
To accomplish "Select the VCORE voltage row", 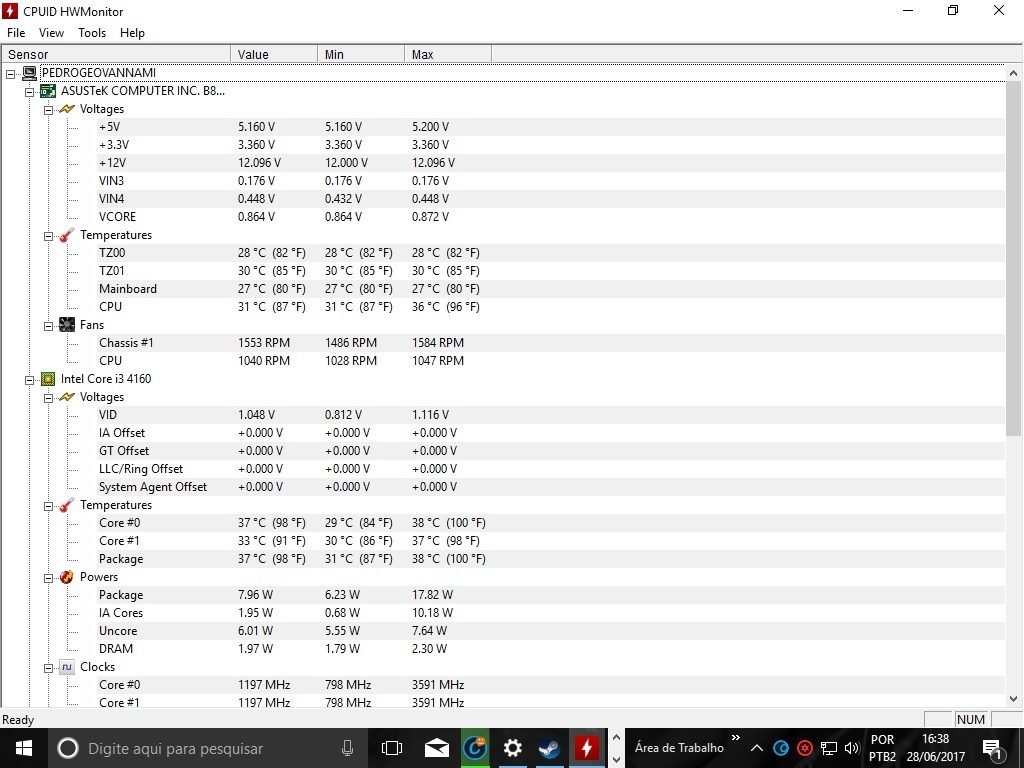I will [551, 217].
